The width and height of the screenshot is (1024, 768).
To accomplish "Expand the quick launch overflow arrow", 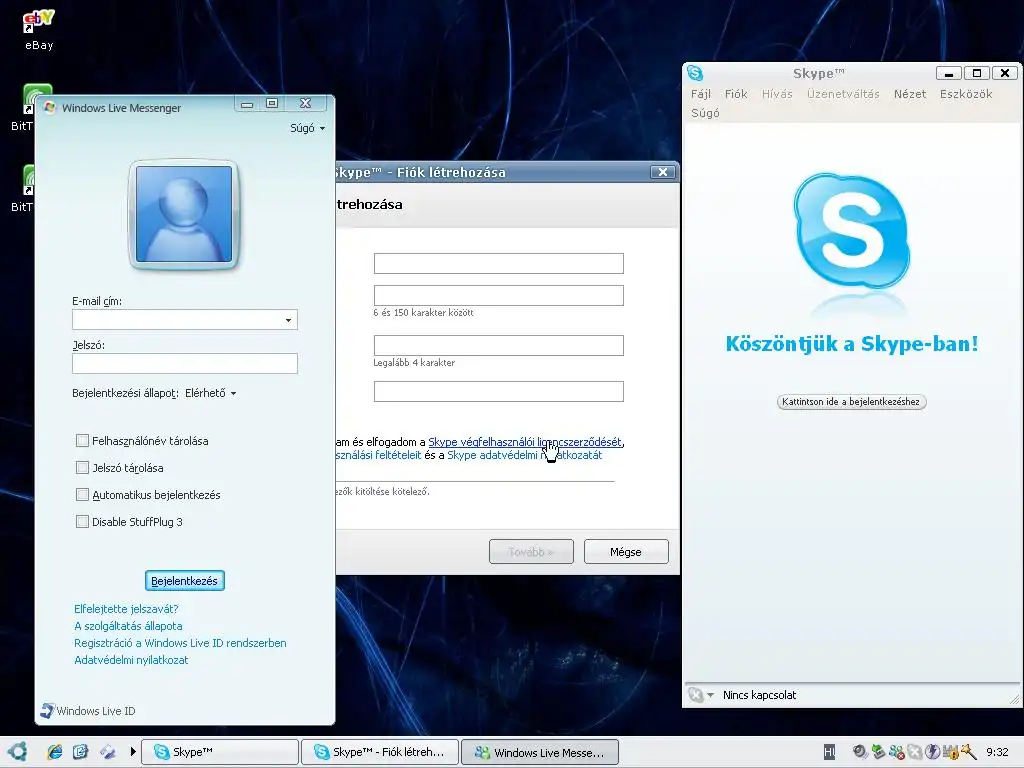I will point(133,752).
